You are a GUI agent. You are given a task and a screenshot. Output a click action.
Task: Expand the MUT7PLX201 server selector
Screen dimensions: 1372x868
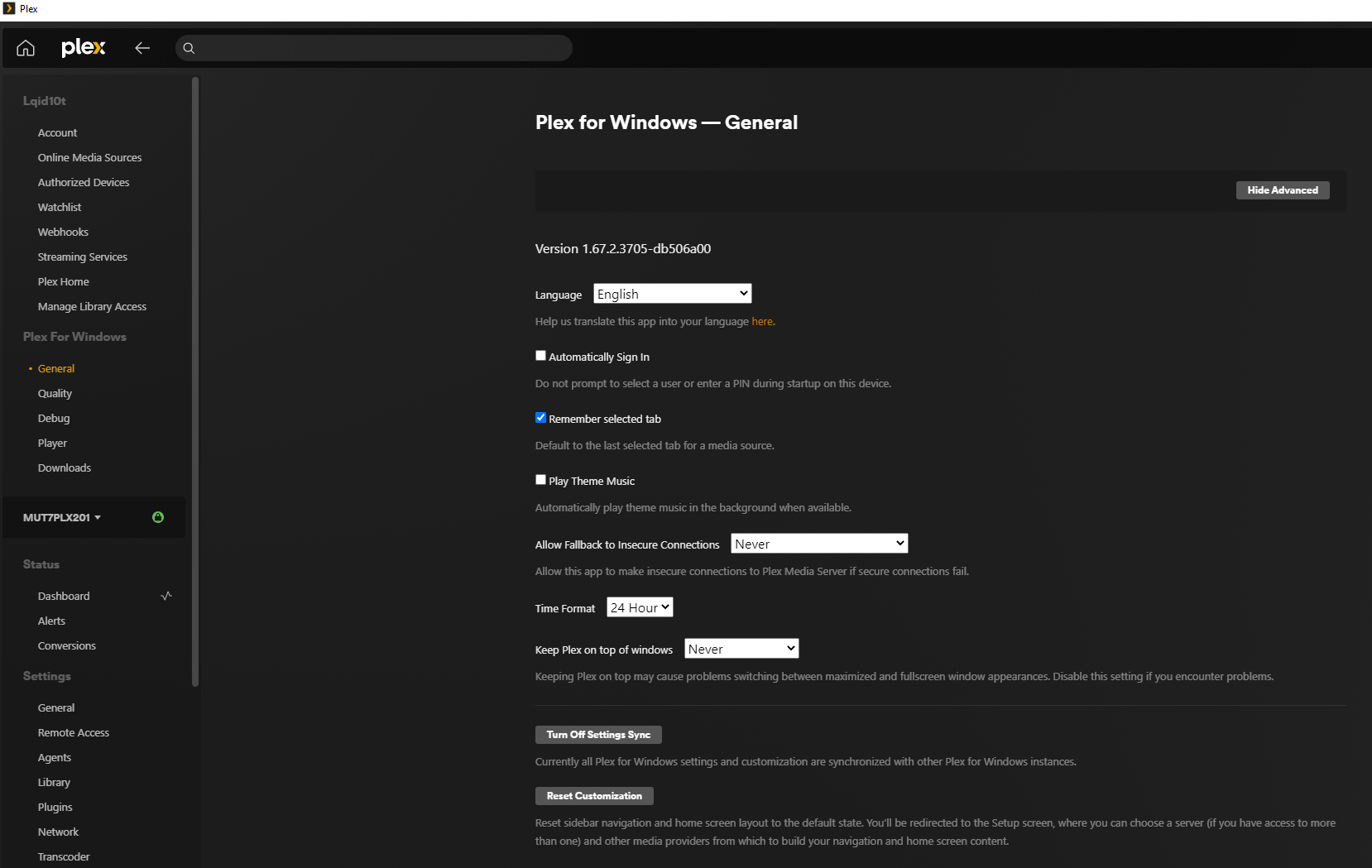pos(62,517)
